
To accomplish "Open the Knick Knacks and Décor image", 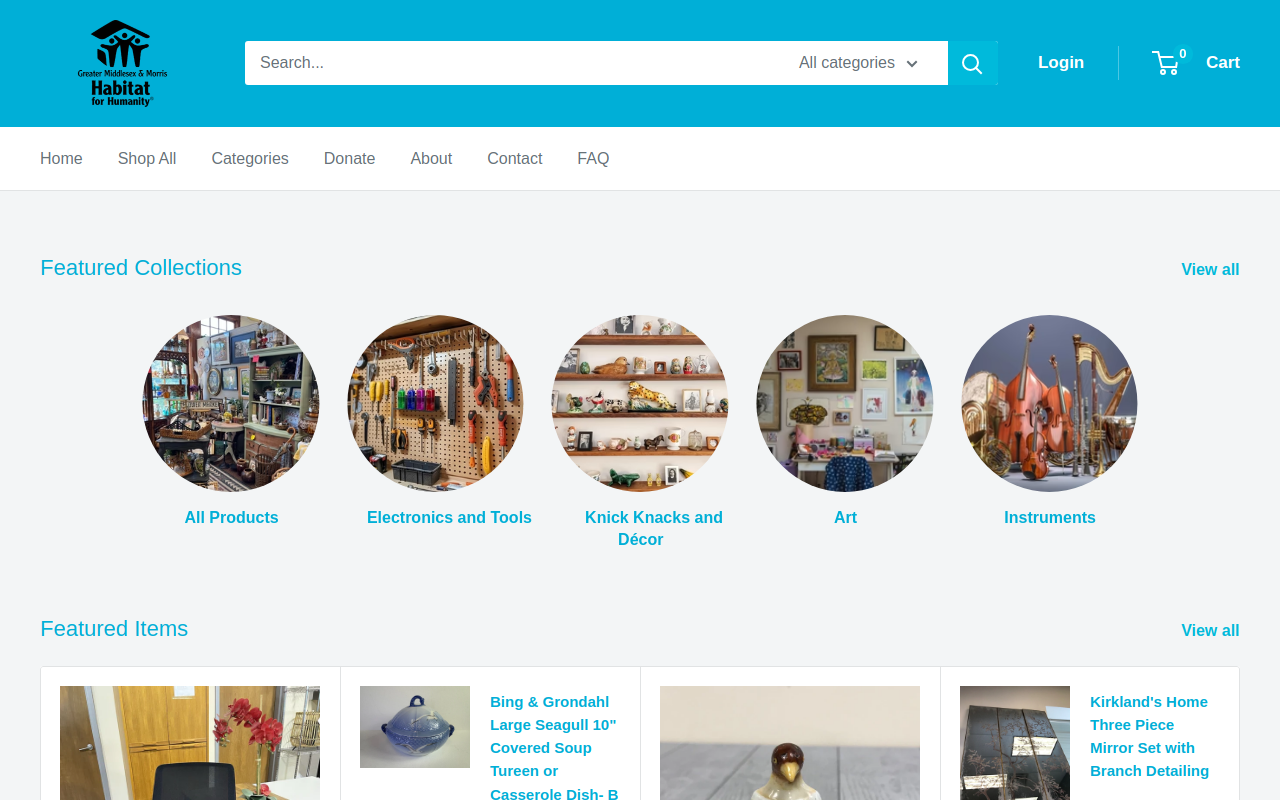I will pyautogui.click(x=640, y=403).
